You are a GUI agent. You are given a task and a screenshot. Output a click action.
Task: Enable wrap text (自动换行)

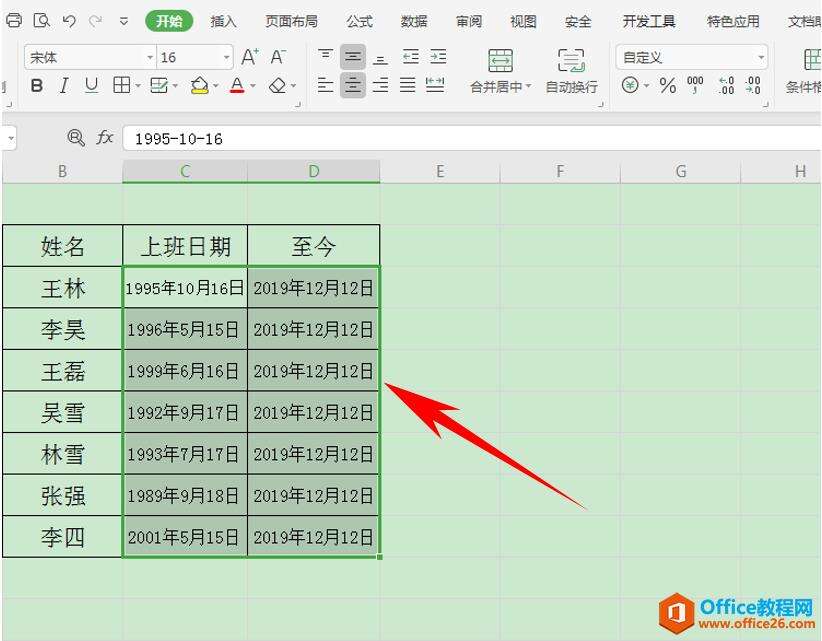[570, 70]
